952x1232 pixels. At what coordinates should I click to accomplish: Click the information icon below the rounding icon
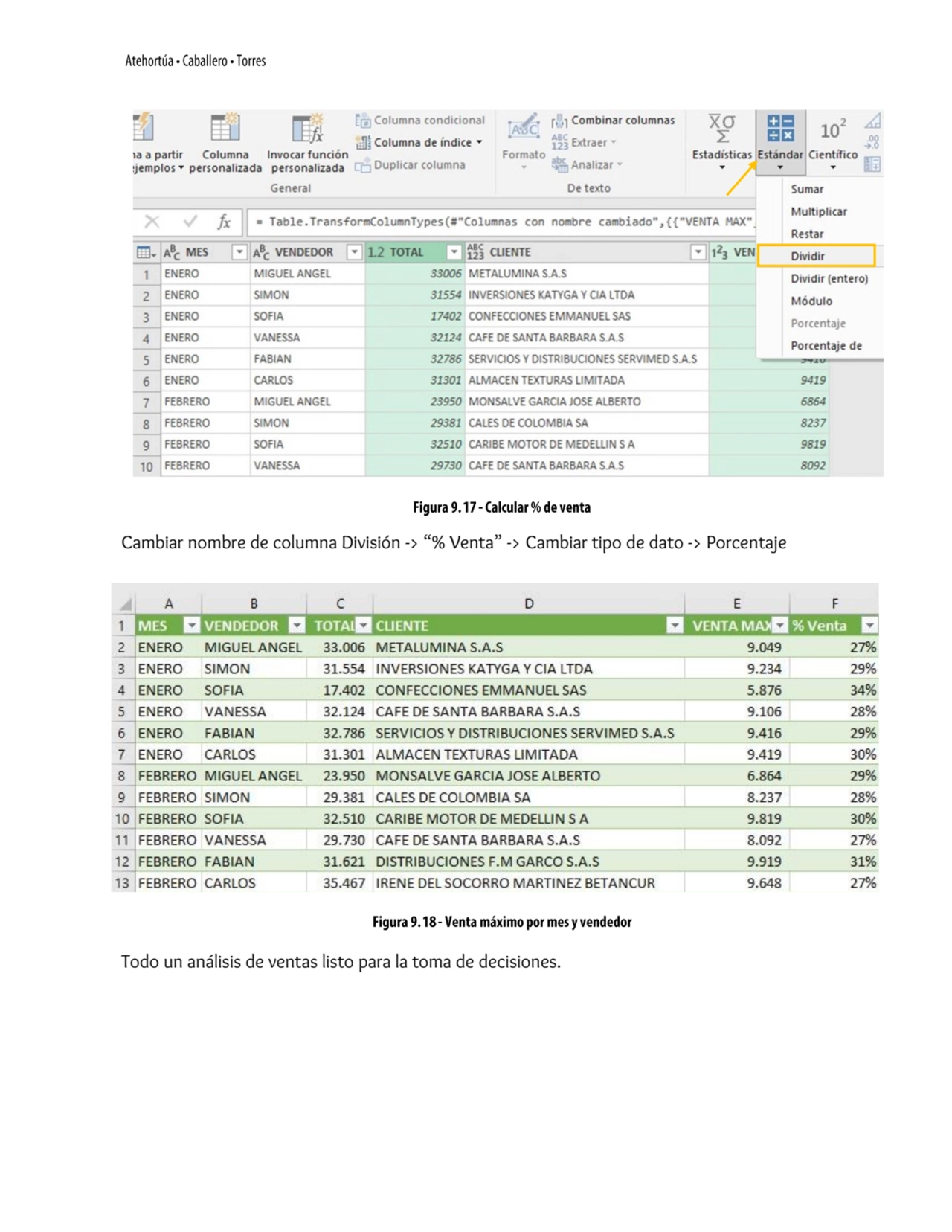pos(873,164)
